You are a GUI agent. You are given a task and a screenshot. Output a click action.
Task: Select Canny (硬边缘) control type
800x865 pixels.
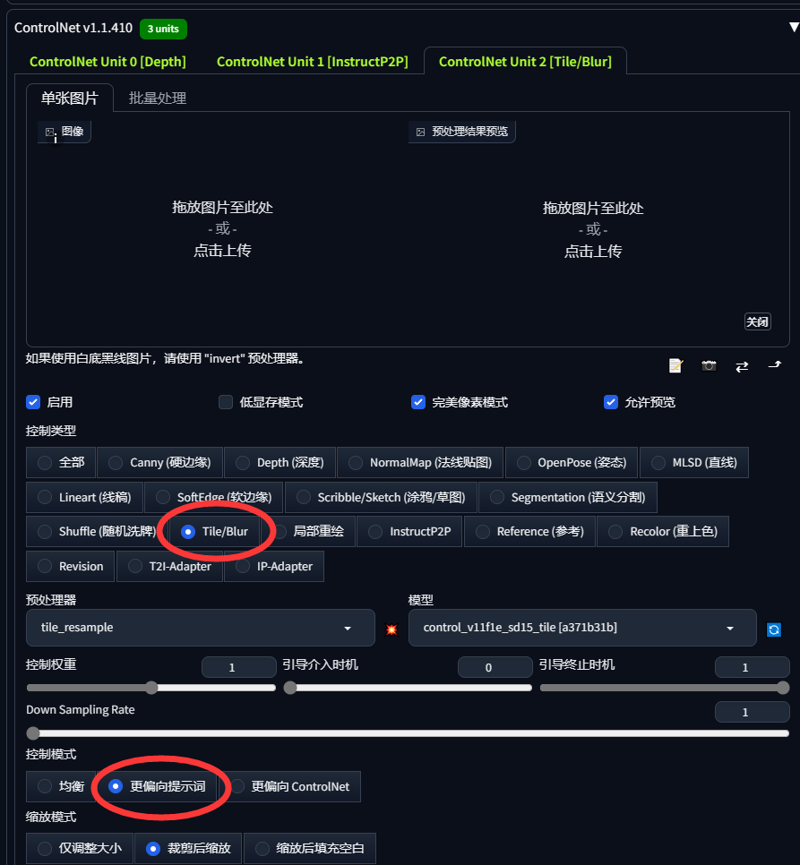(x=160, y=462)
